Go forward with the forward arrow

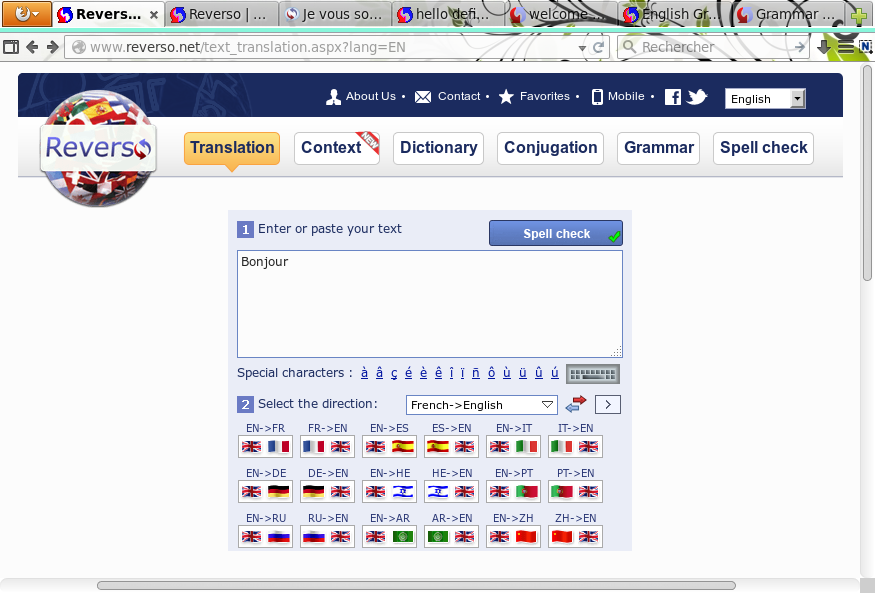coord(52,47)
